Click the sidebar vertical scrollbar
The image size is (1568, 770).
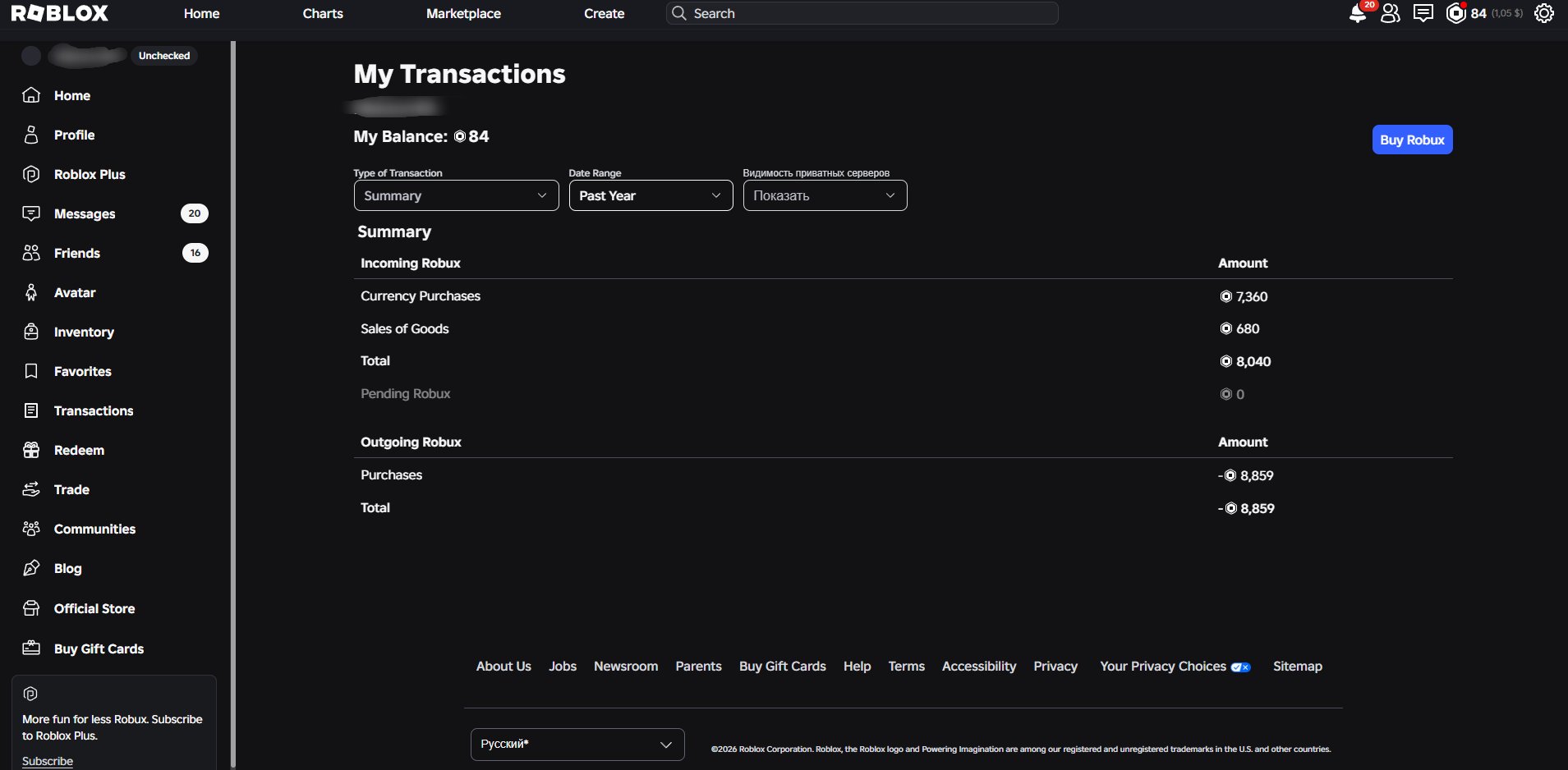[x=233, y=404]
